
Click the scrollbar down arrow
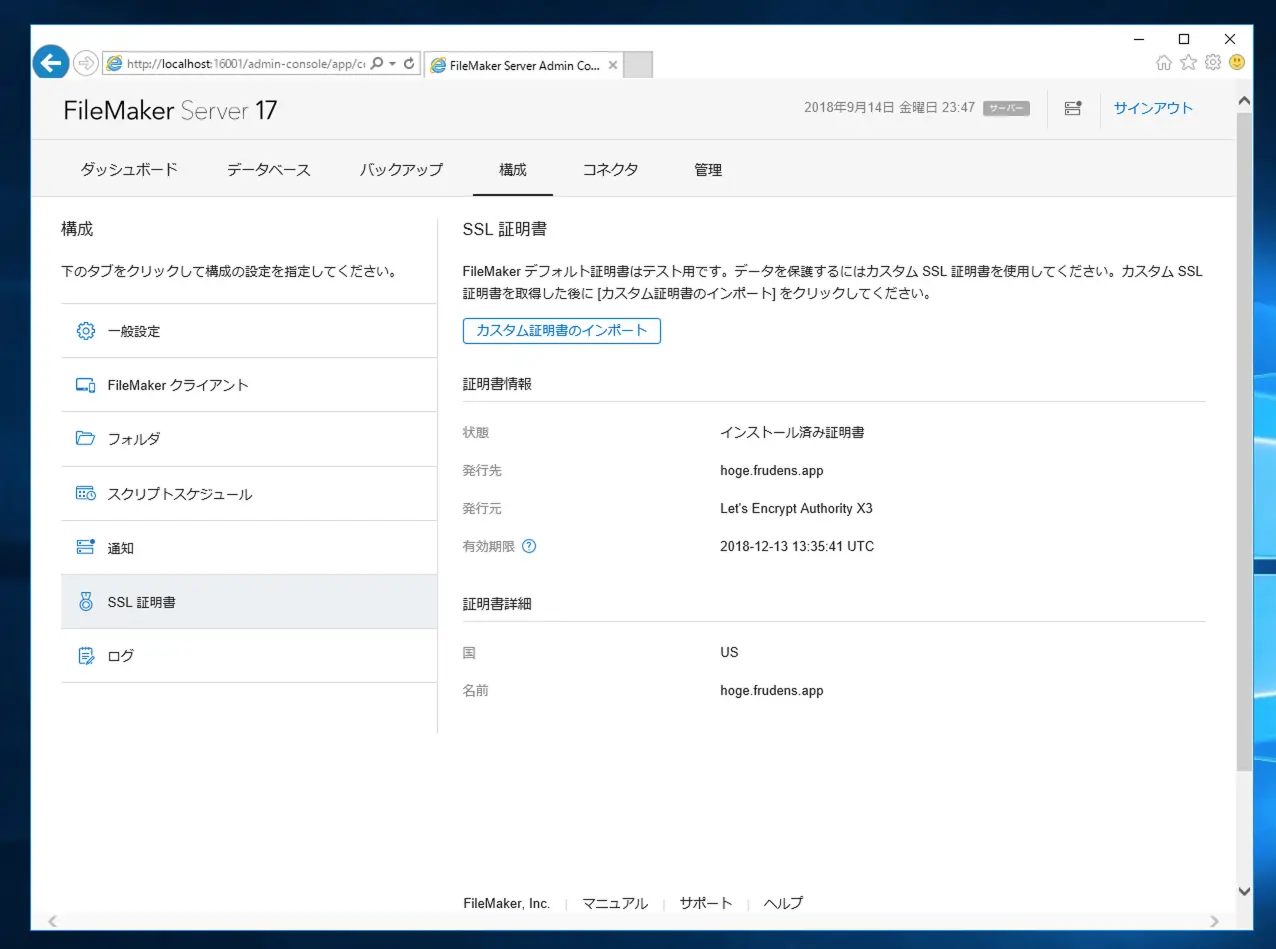tap(1243, 891)
